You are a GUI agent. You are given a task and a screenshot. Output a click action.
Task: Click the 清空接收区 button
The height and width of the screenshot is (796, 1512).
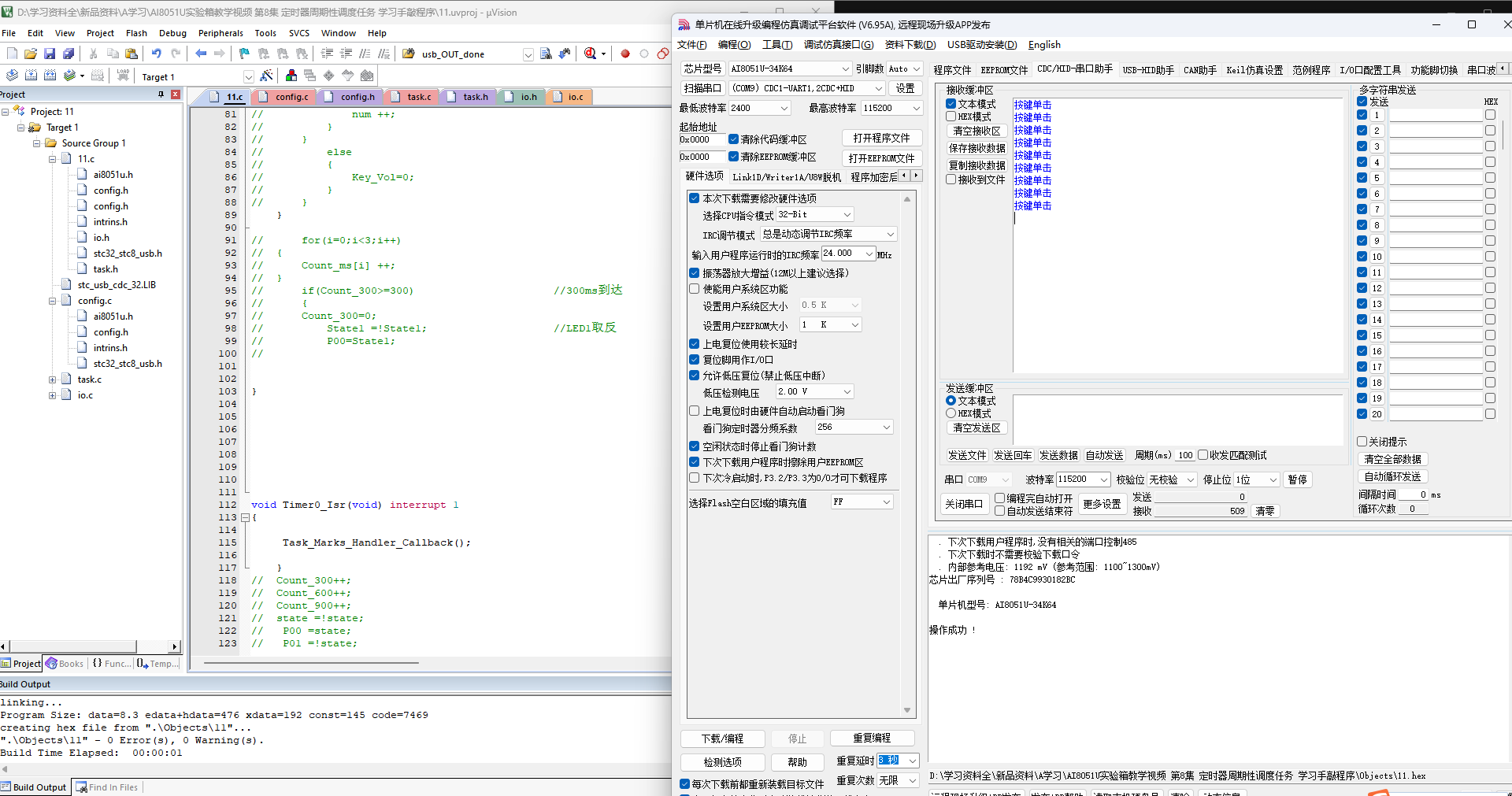976,131
